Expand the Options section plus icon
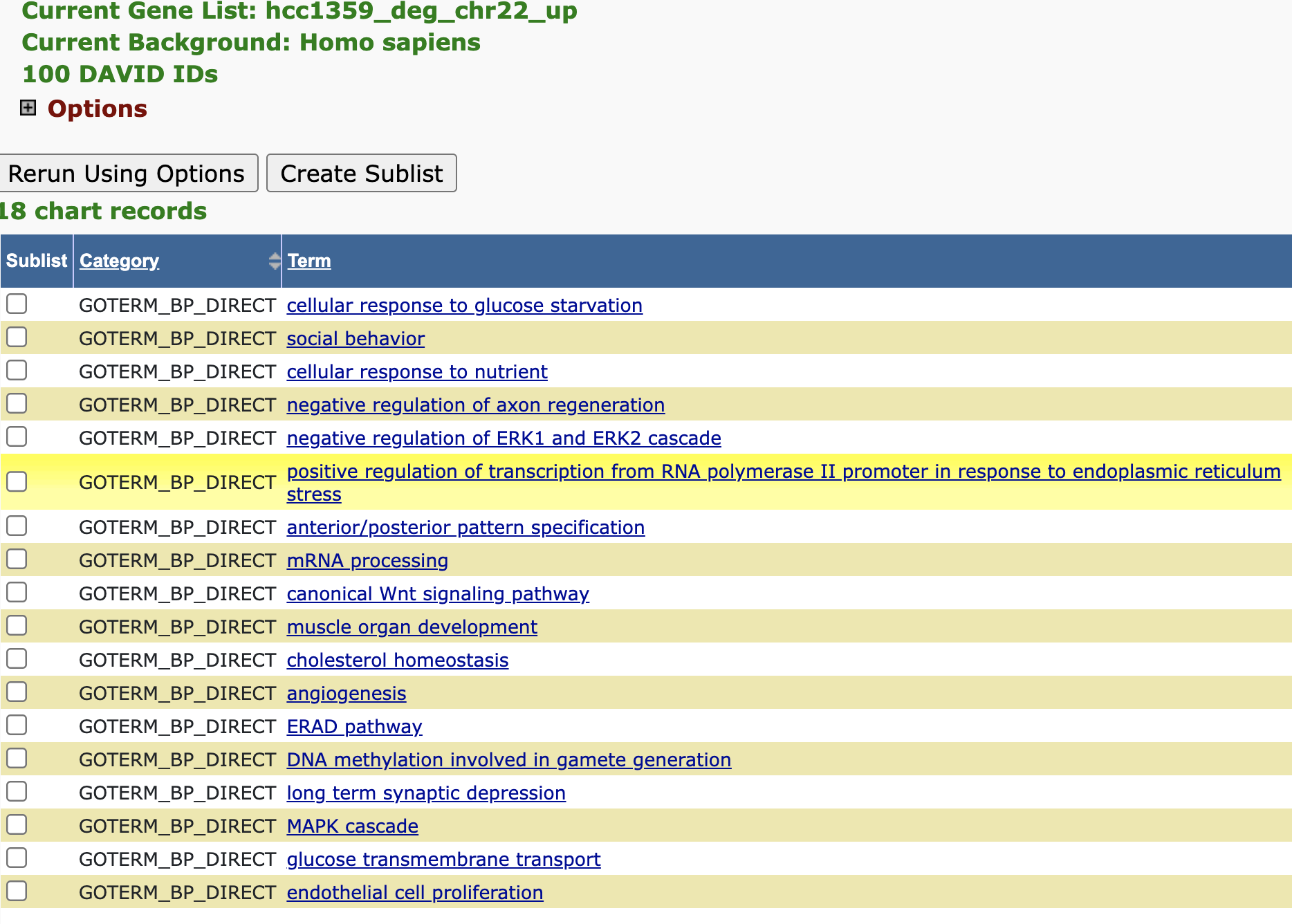The width and height of the screenshot is (1292, 924). tap(28, 108)
